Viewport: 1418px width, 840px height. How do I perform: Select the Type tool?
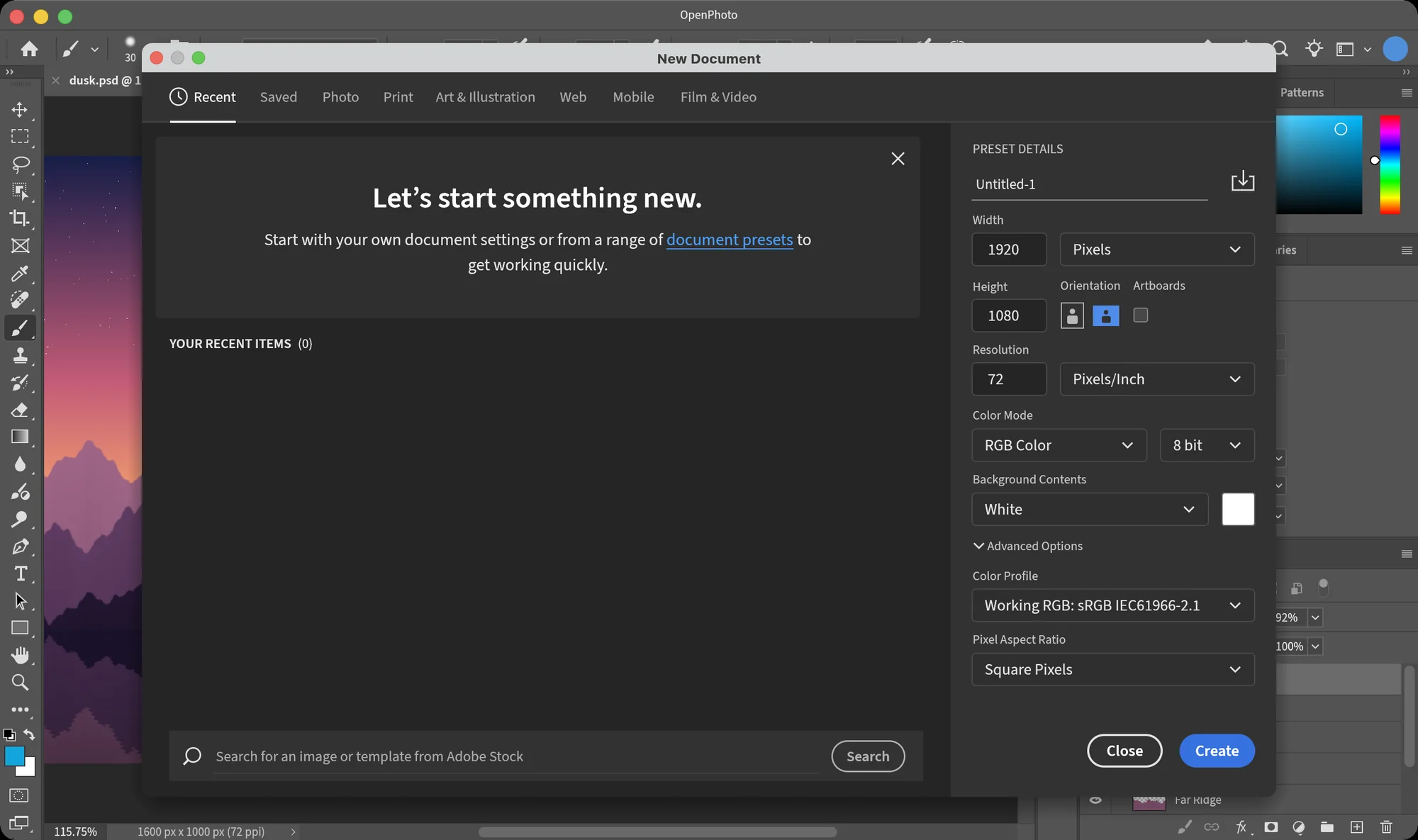pos(20,573)
